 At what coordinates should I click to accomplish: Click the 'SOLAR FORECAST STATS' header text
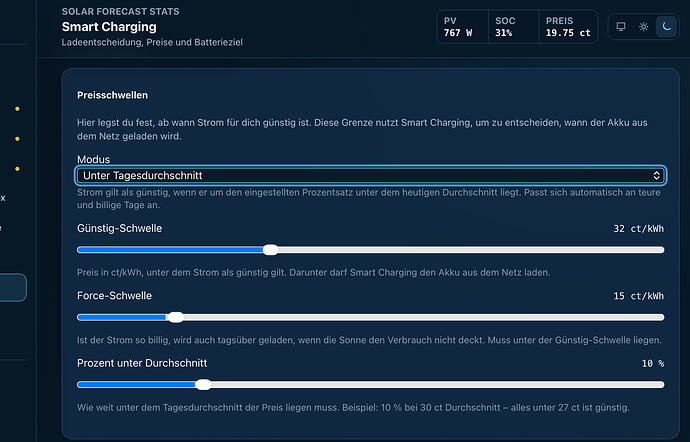(x=121, y=11)
